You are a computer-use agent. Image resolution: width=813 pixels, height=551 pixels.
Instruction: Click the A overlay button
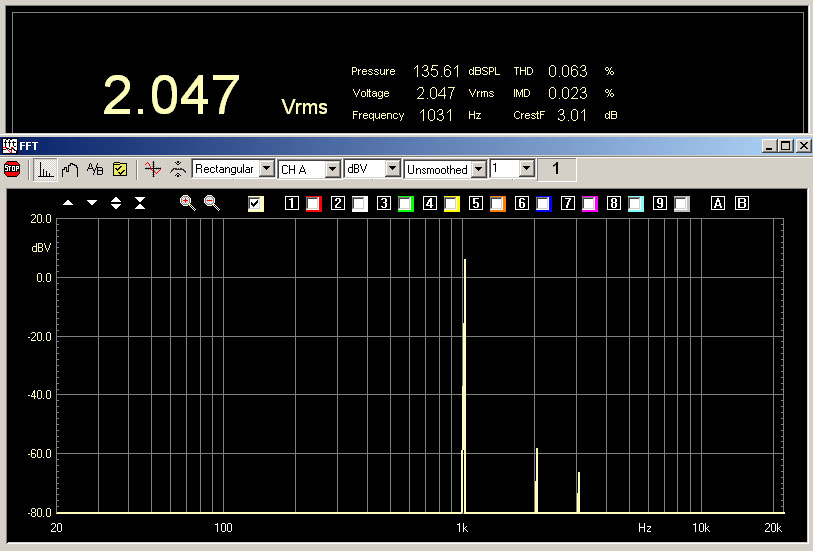tap(717, 204)
